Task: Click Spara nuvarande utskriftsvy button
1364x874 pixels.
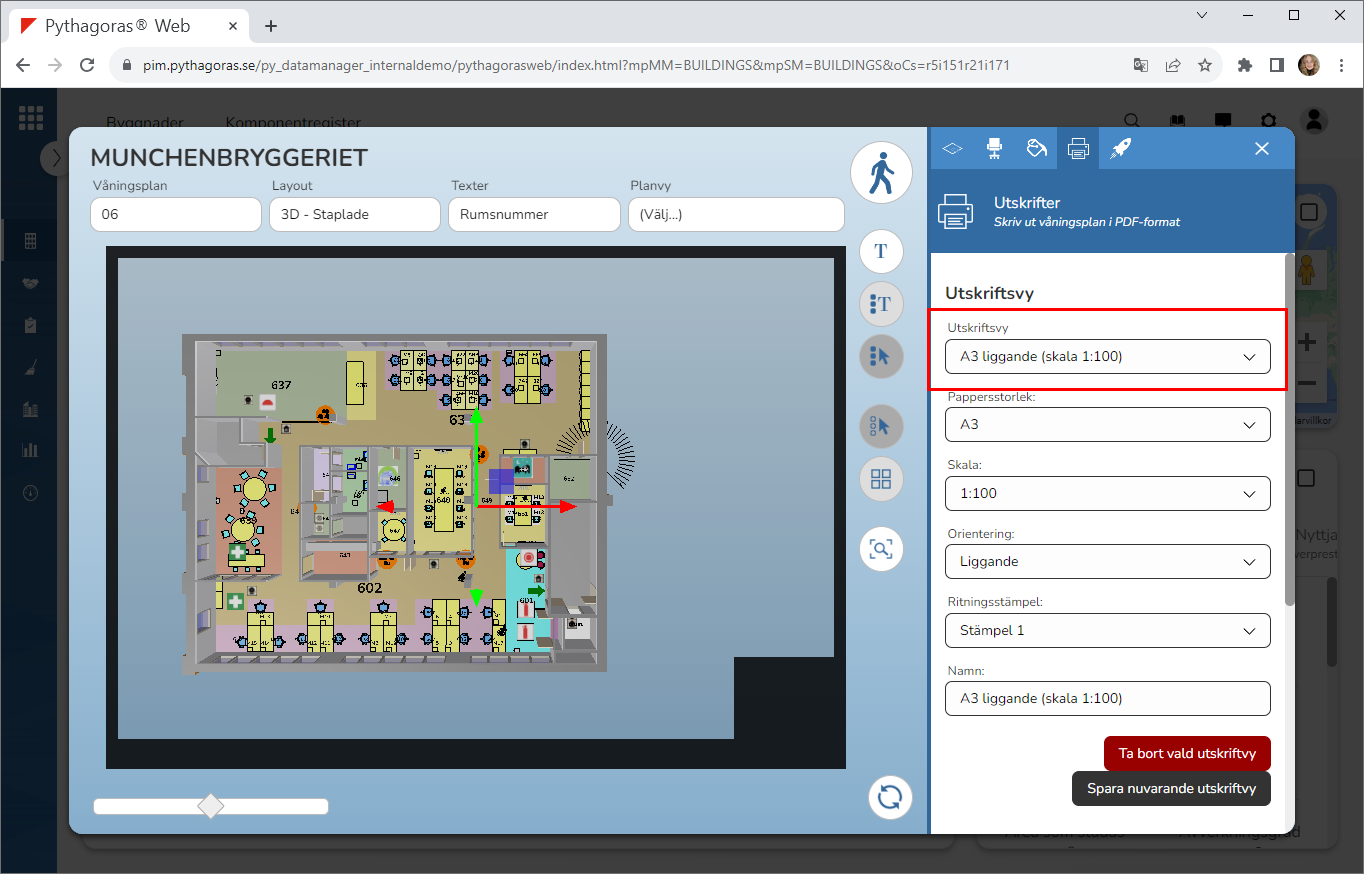Action: [1170, 788]
